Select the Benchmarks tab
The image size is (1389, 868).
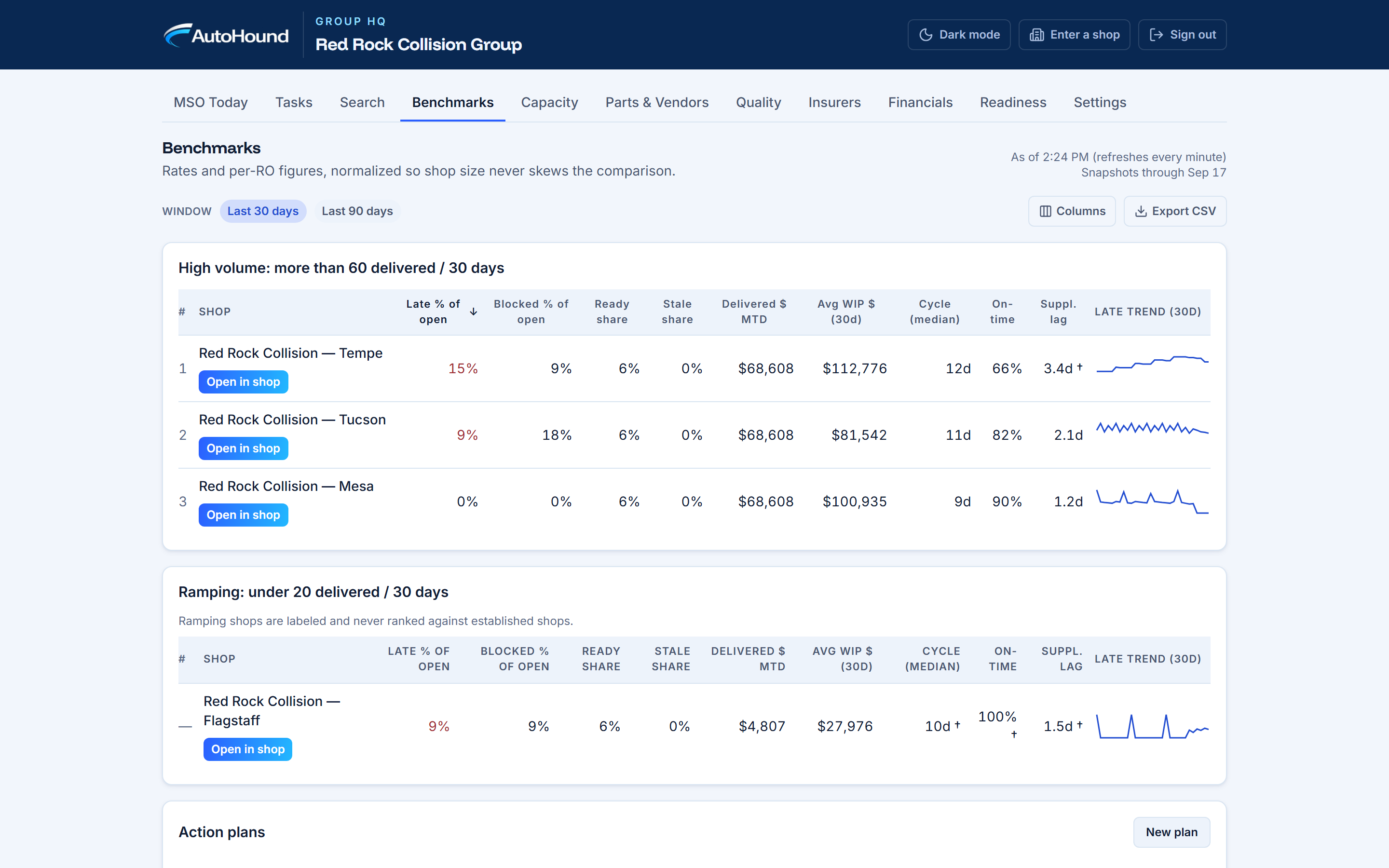click(x=452, y=102)
